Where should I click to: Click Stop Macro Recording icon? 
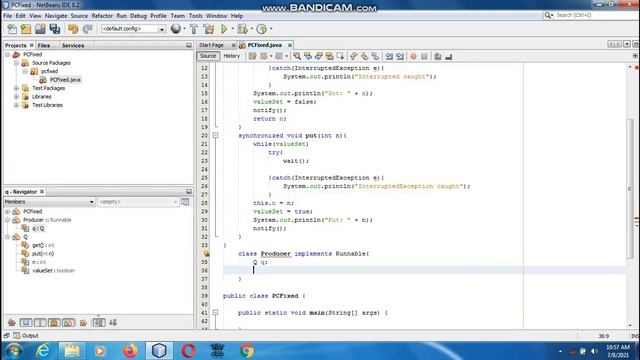click(424, 56)
